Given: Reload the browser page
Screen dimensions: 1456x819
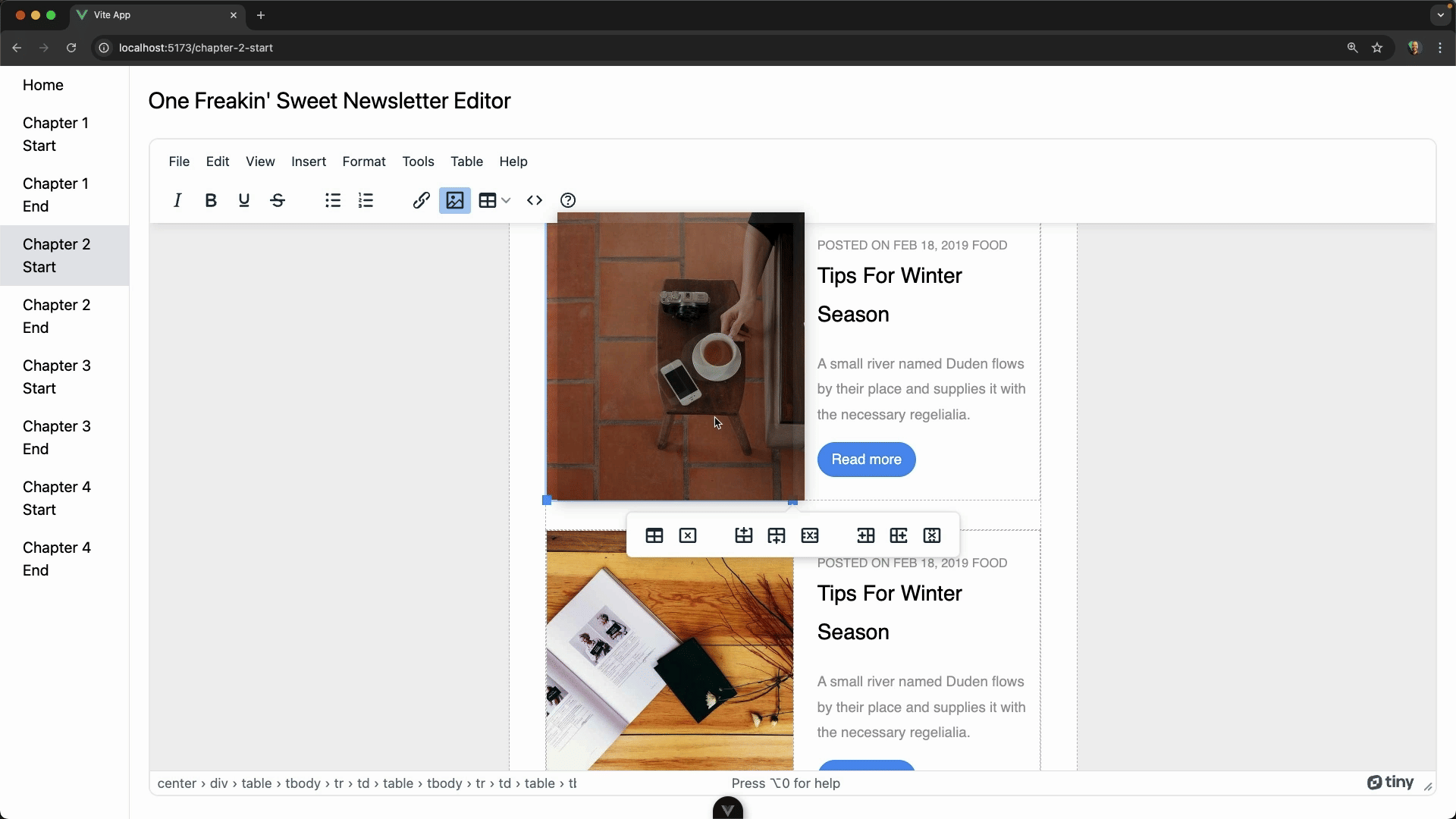Looking at the screenshot, I should click(x=71, y=48).
